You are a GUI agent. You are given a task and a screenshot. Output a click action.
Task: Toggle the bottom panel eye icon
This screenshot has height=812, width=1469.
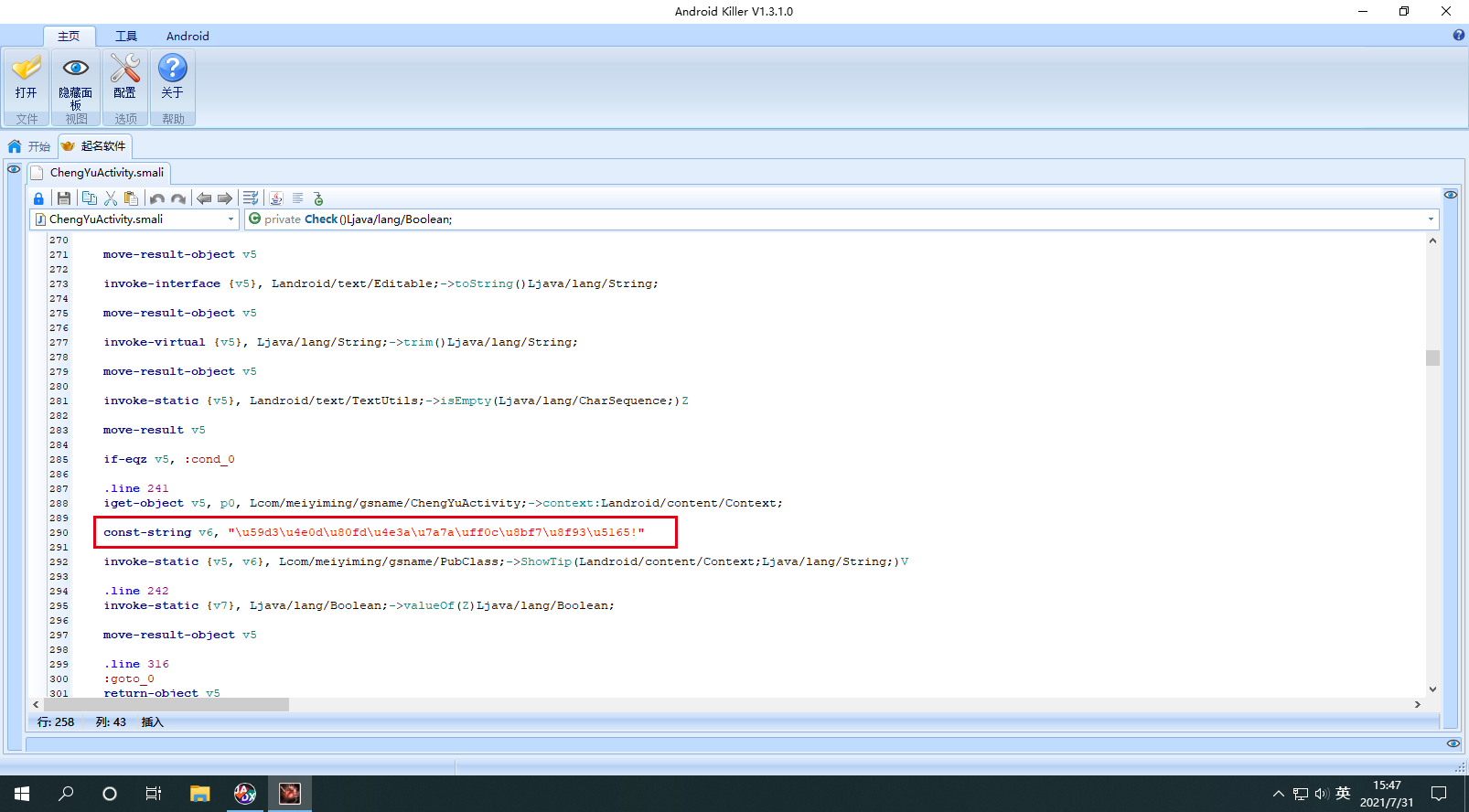click(1453, 743)
